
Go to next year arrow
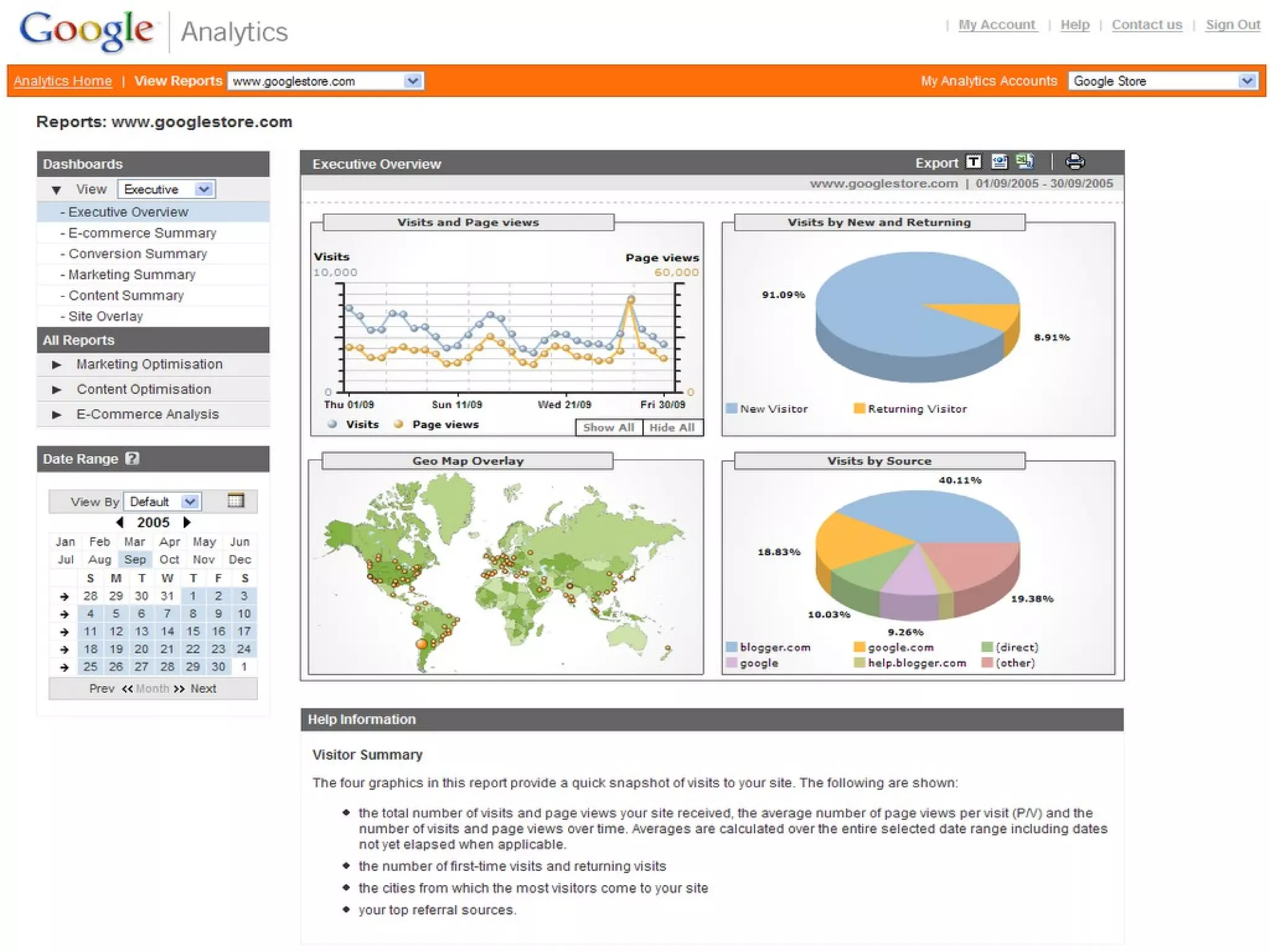[x=187, y=522]
